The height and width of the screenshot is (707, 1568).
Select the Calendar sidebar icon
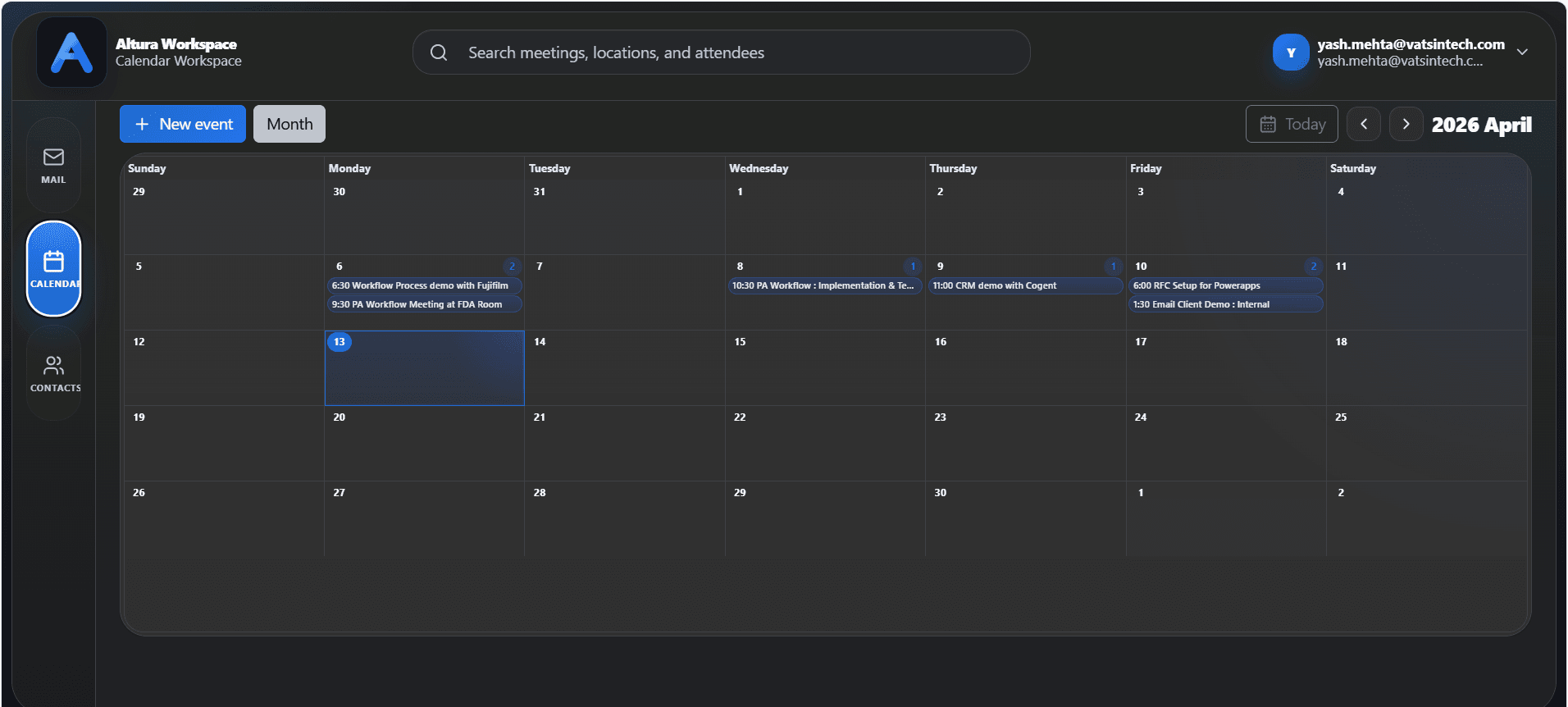54,268
